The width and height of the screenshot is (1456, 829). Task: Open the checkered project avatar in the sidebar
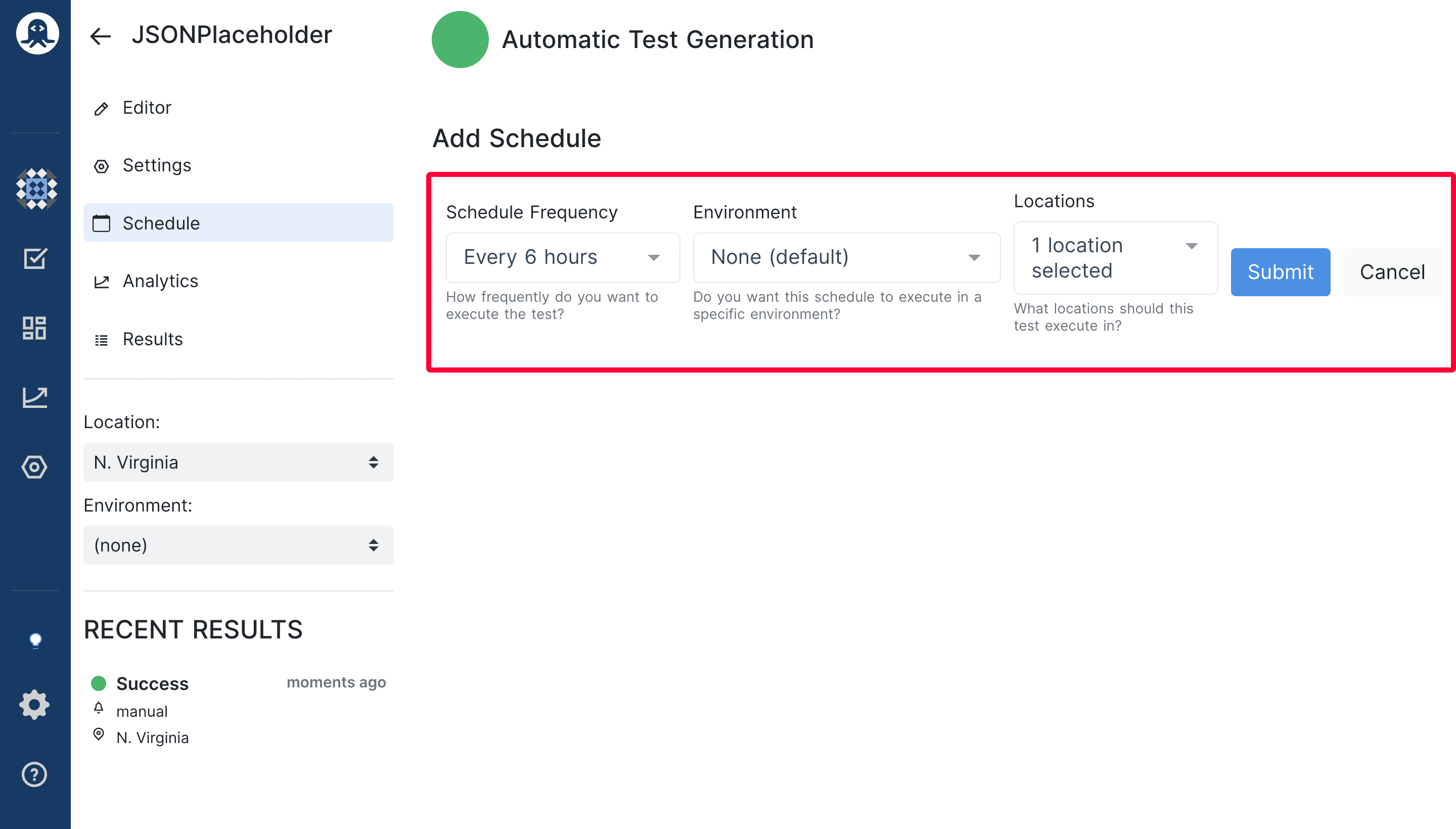tap(36, 189)
